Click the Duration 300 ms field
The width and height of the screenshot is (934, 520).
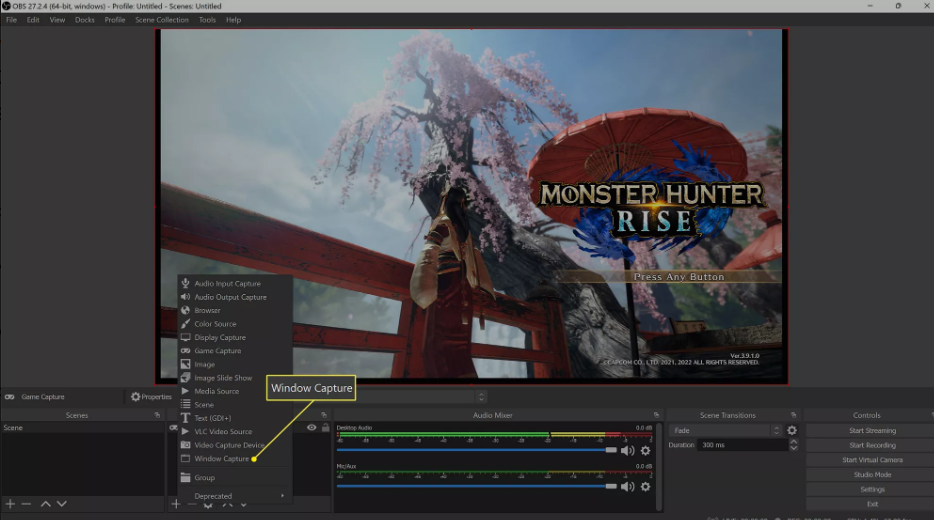[x=743, y=445]
